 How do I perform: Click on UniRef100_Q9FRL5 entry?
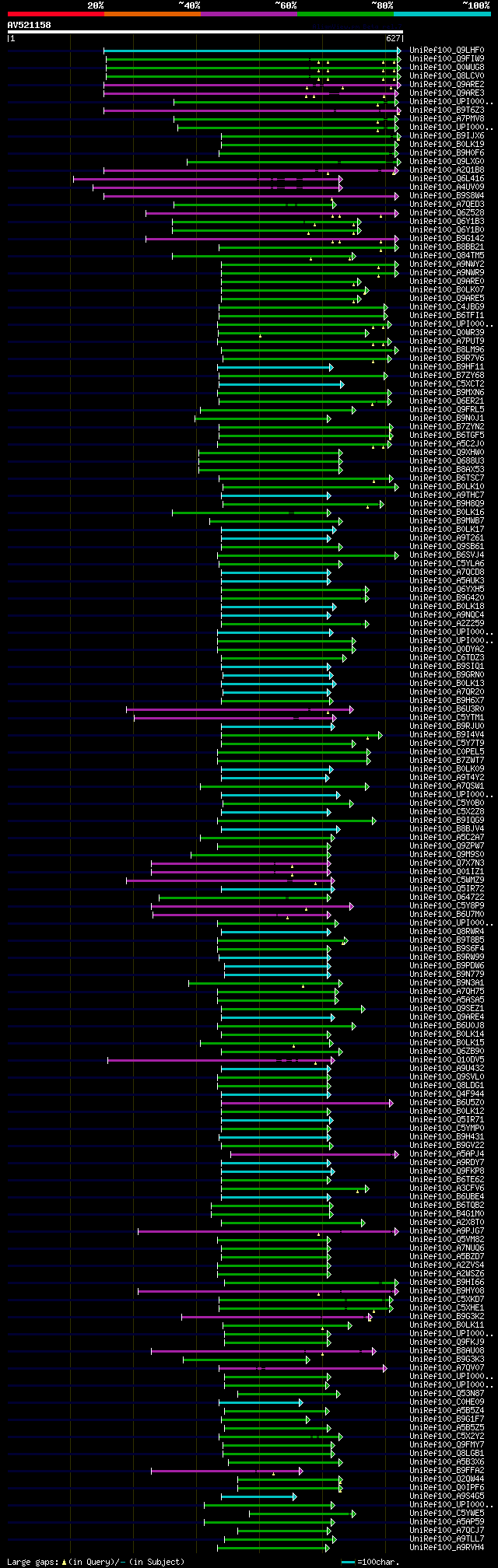coord(447,410)
